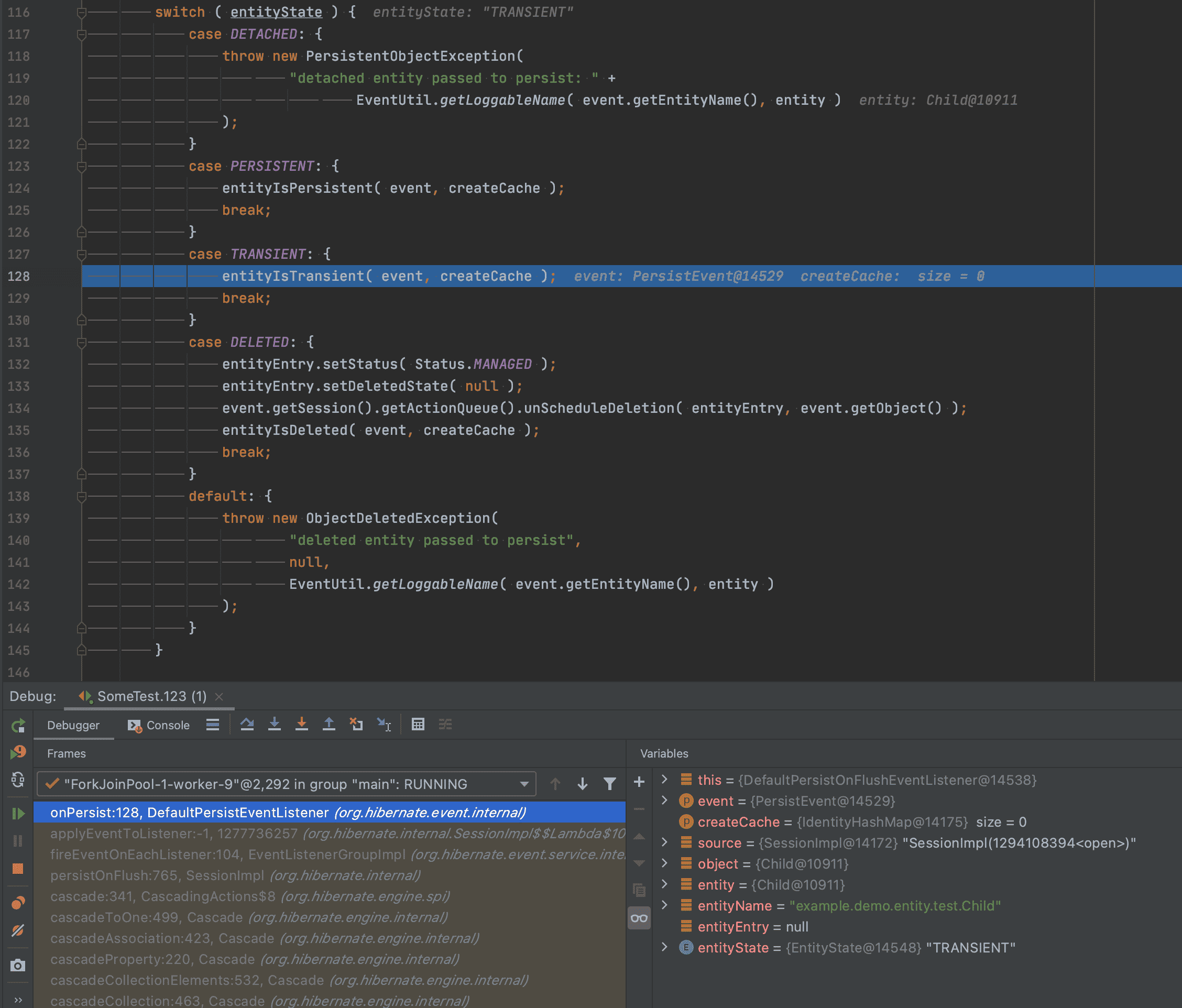Expand the 'entityState' variable node

point(664,947)
